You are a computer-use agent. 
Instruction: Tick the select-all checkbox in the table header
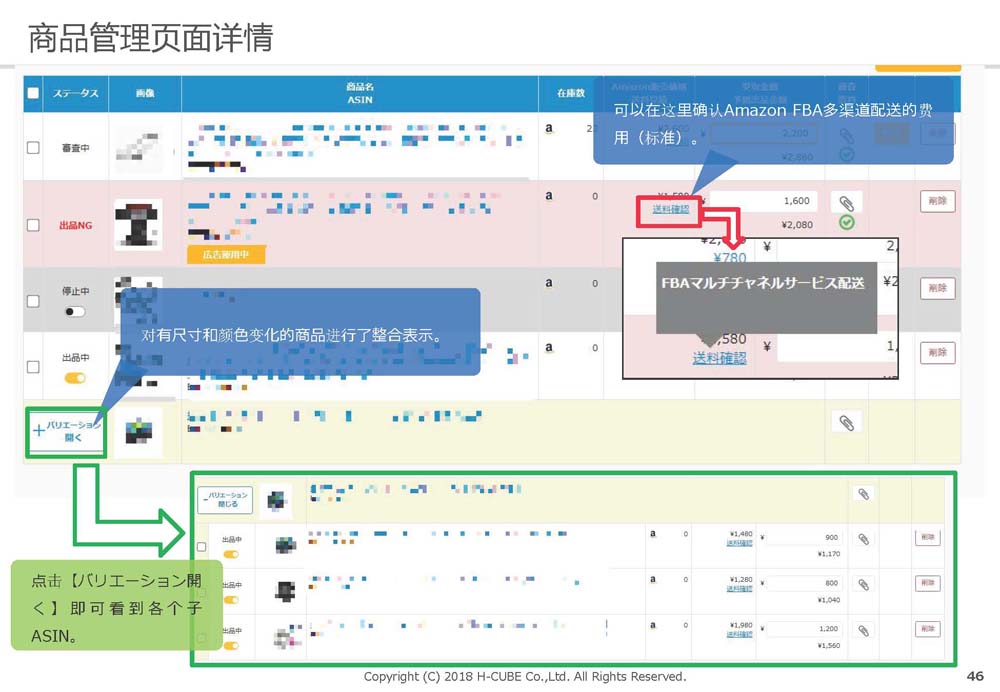(33, 93)
